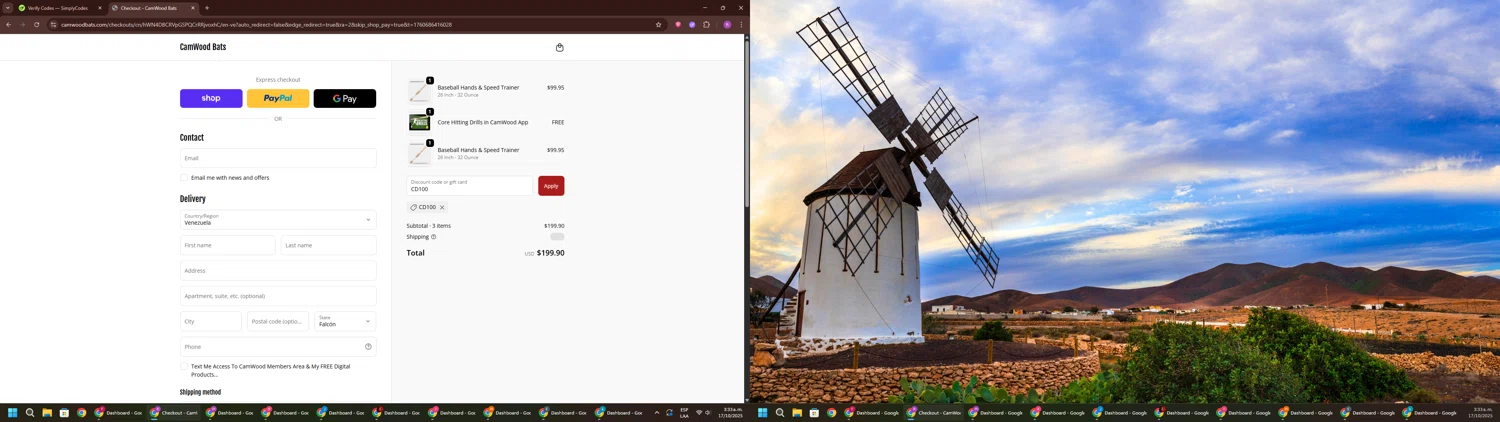The height and width of the screenshot is (422, 1500).
Task: Focus the Last name field
Action: [x=329, y=245]
